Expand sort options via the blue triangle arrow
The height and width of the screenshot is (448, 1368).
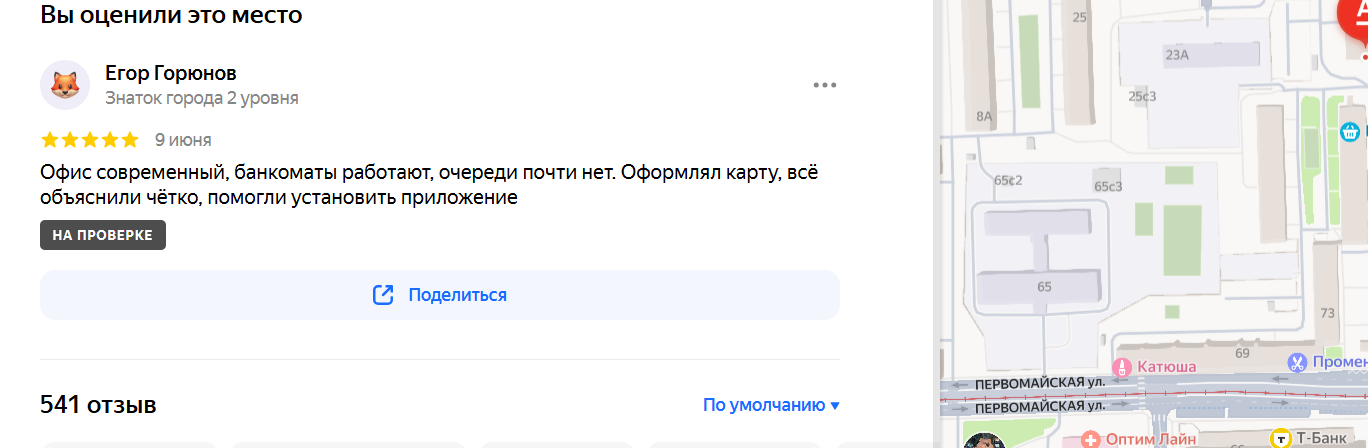point(835,406)
